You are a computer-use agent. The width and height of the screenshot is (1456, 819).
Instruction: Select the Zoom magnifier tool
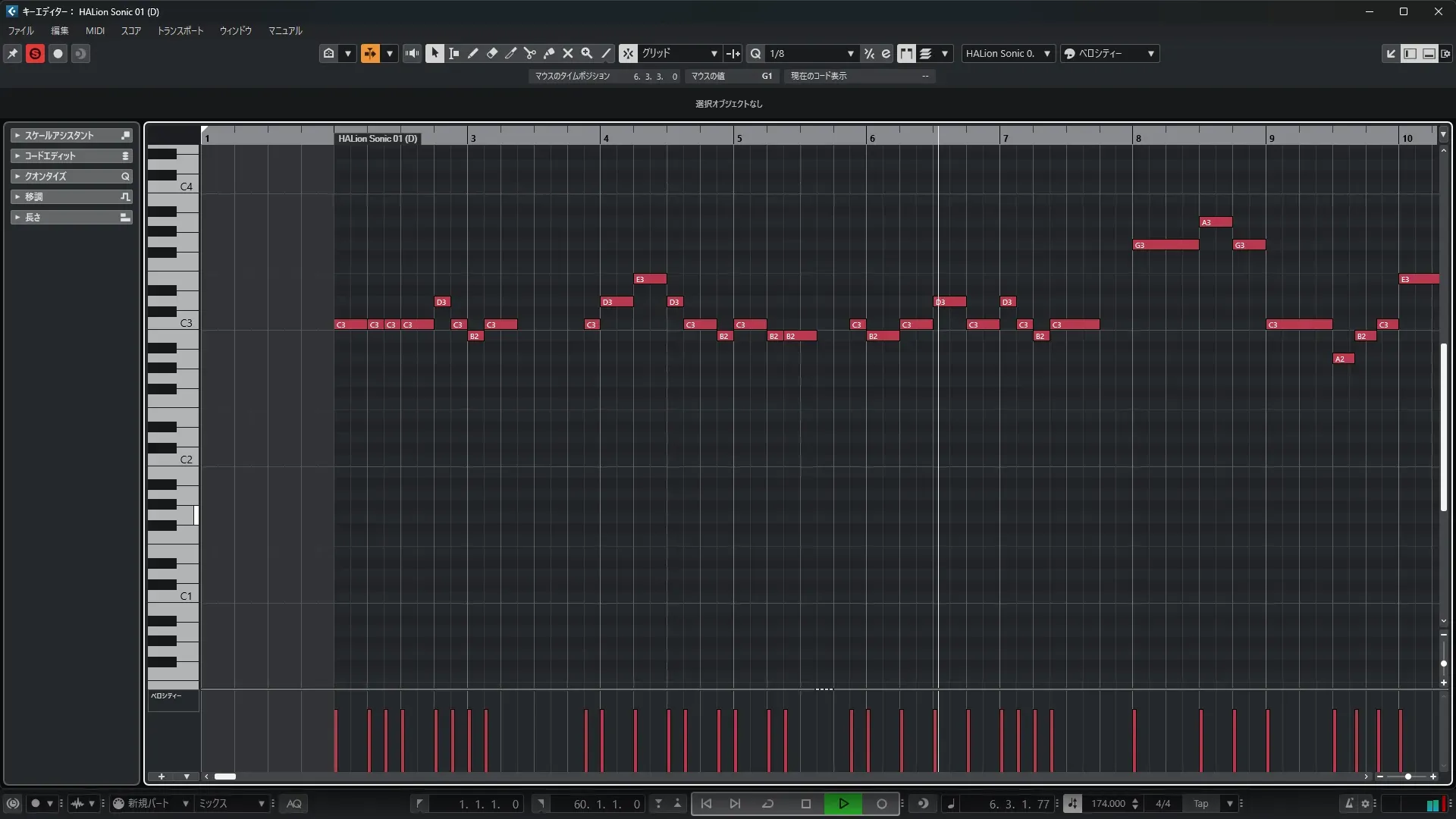586,53
